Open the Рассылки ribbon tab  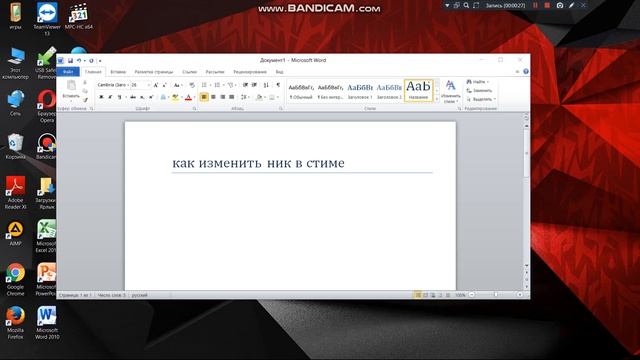pyautogui.click(x=215, y=72)
